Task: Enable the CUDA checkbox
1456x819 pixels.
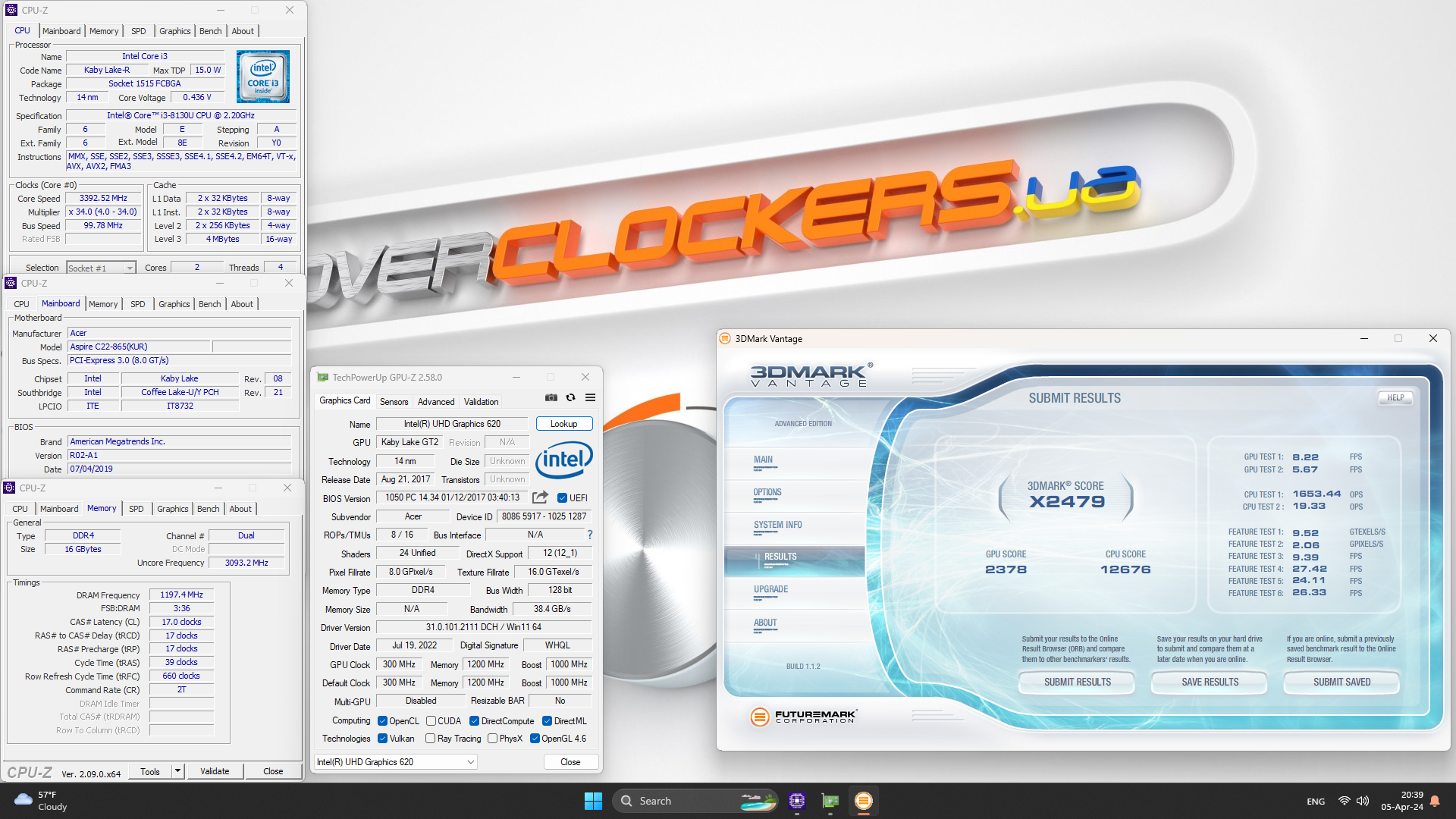Action: [x=431, y=721]
